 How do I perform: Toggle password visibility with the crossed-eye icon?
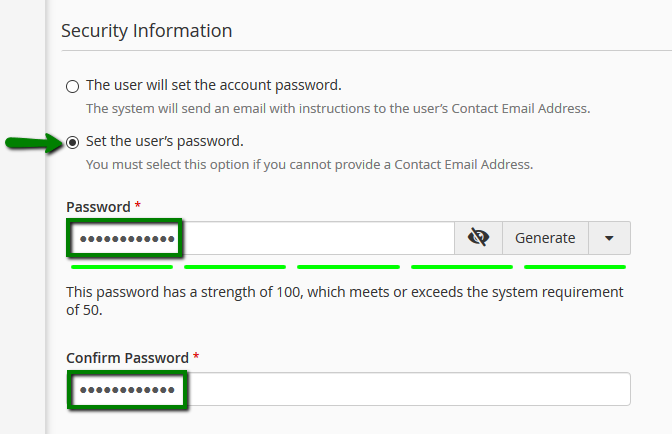click(478, 238)
